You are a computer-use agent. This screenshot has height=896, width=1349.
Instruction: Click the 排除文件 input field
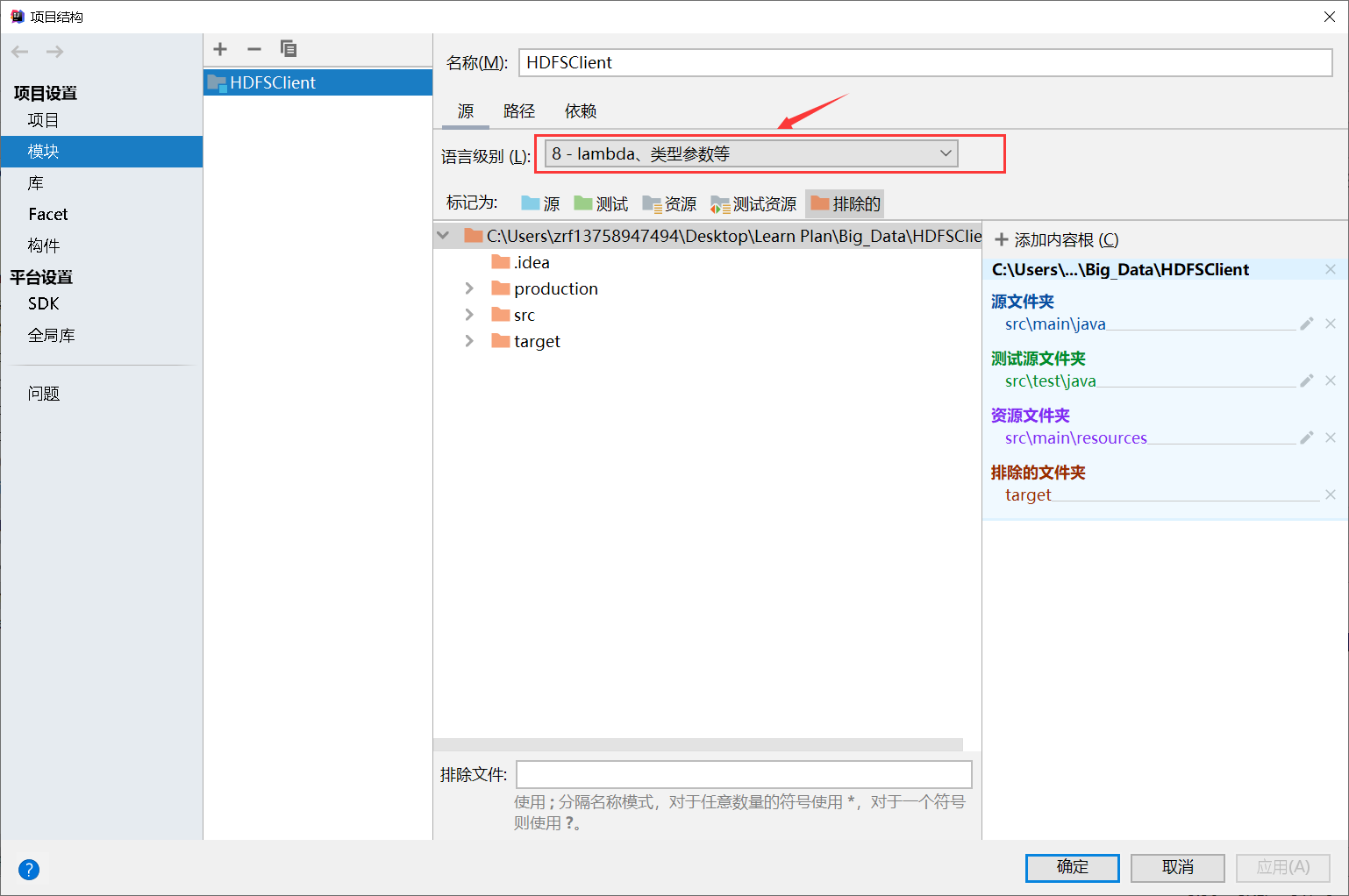click(744, 774)
